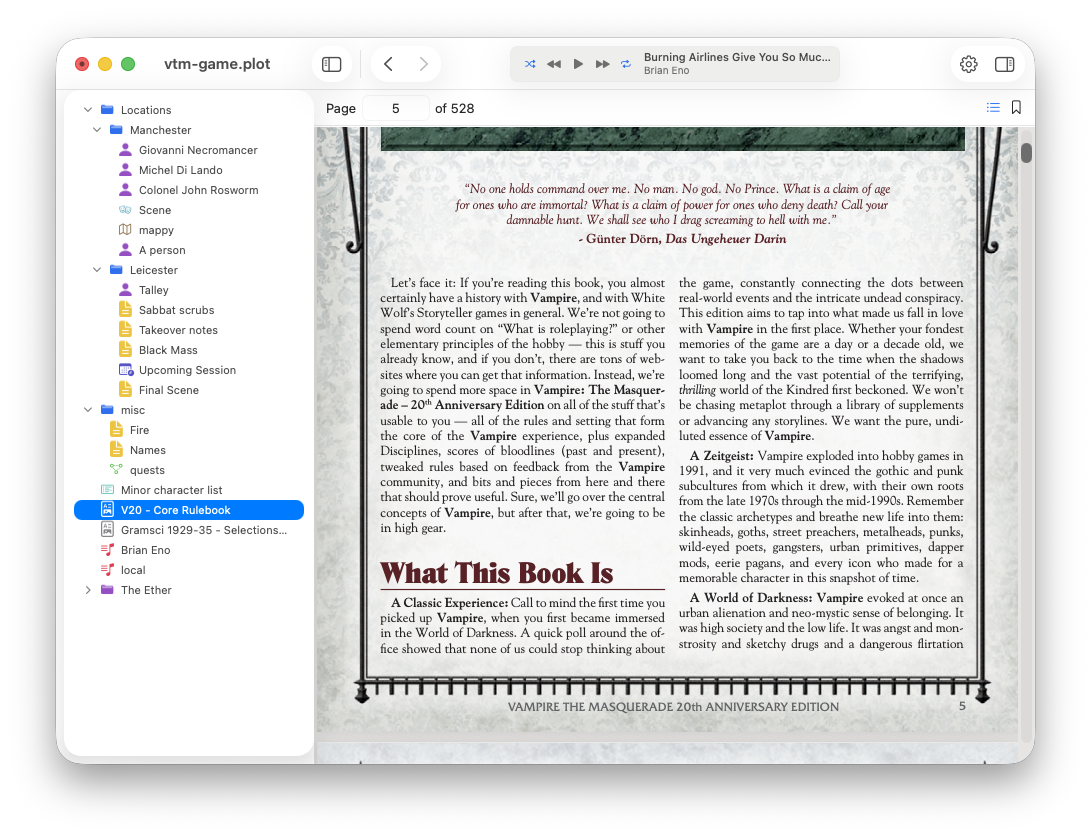The image size is (1091, 838).
Task: Open the mappy map icon
Action: pos(125,230)
